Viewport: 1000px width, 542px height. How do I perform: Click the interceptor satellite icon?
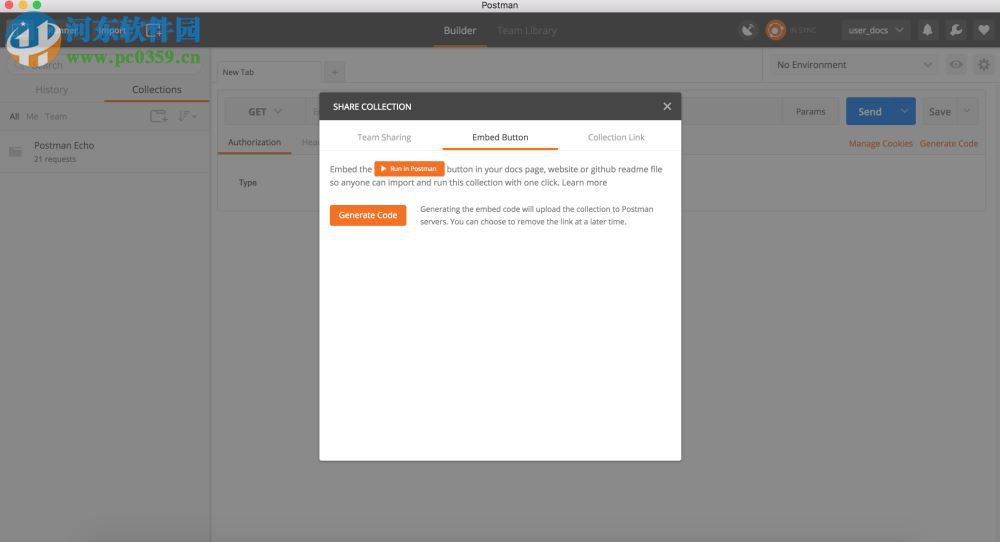click(748, 30)
